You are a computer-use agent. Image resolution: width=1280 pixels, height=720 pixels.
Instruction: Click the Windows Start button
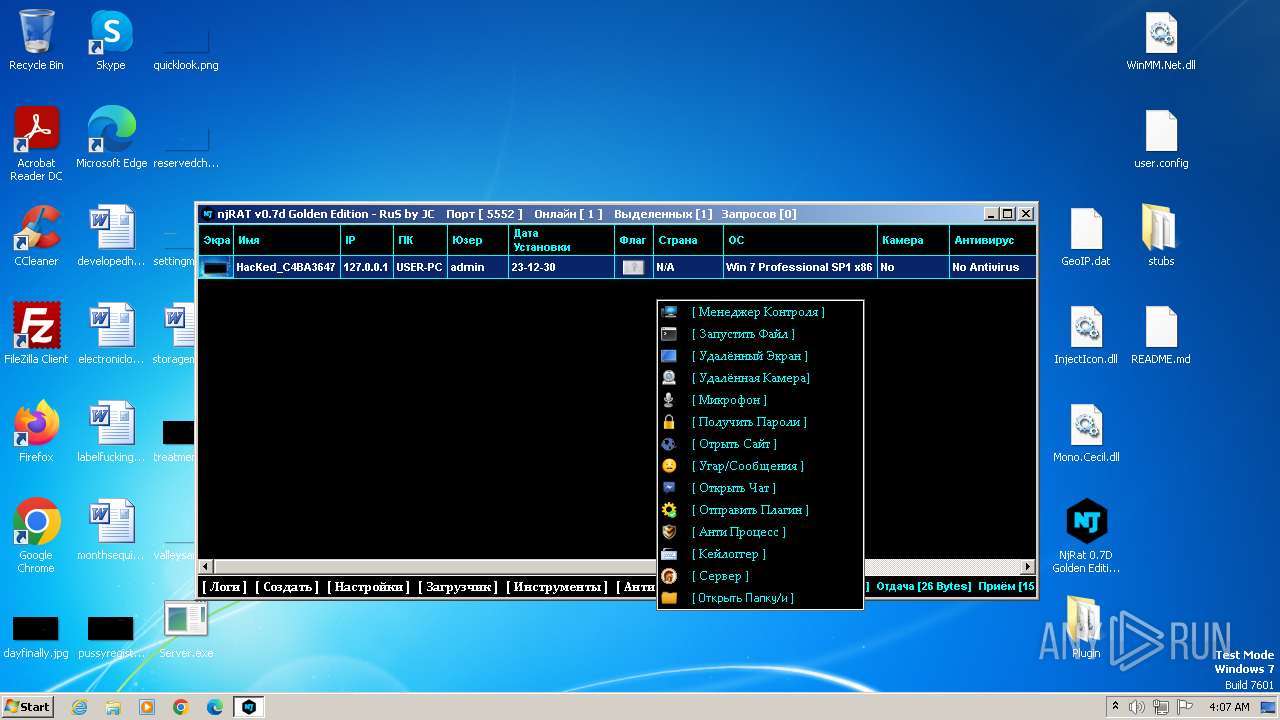click(28, 706)
